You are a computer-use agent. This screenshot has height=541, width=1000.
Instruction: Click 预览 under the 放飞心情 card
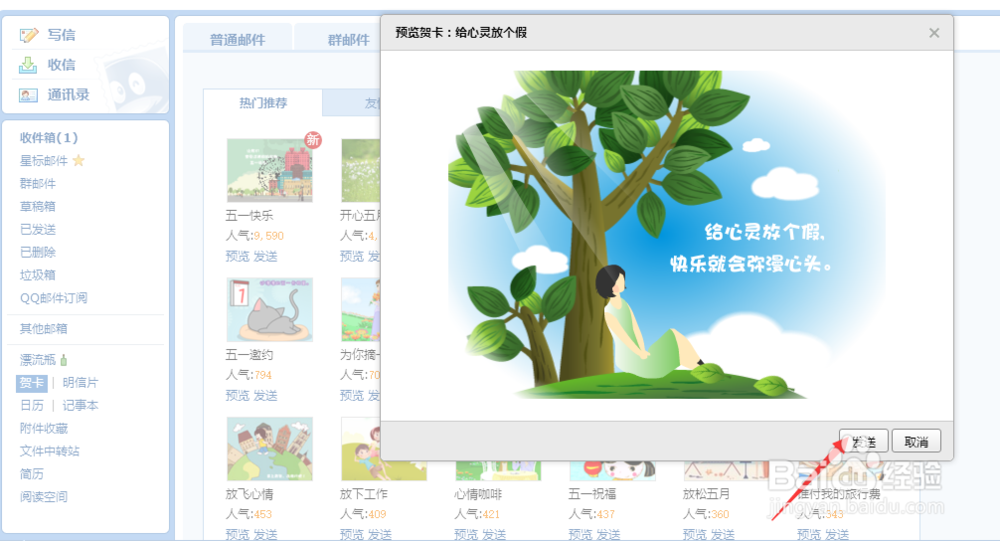pyautogui.click(x=237, y=534)
